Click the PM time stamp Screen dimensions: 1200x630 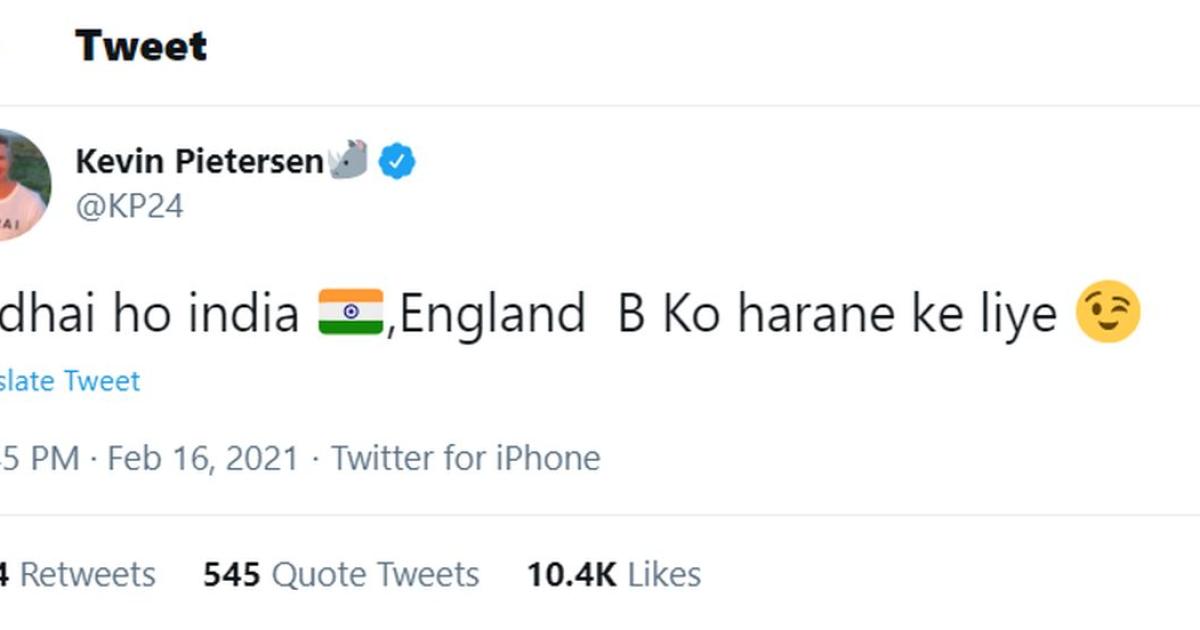40,458
